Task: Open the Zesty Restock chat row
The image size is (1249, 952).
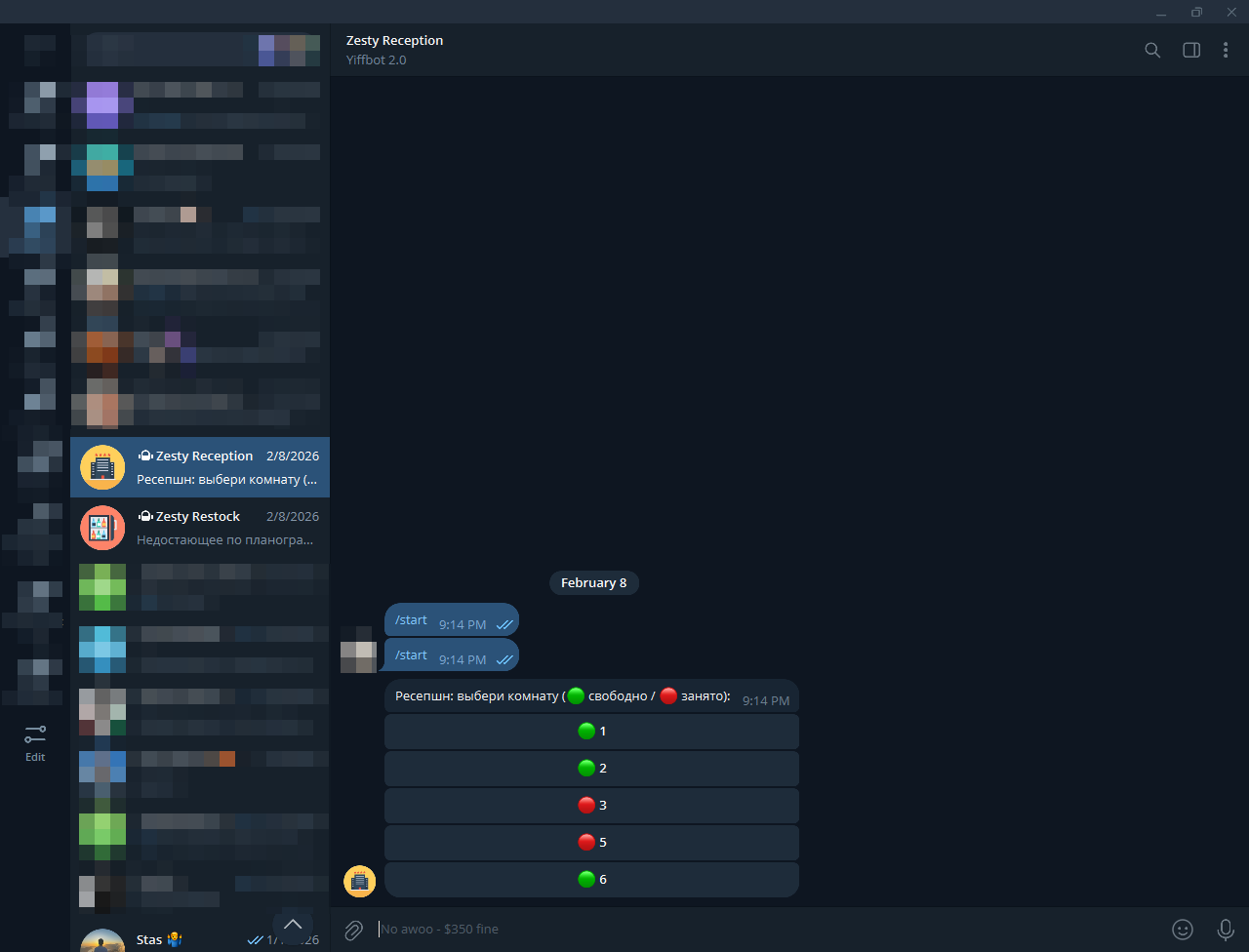Action: 200,528
